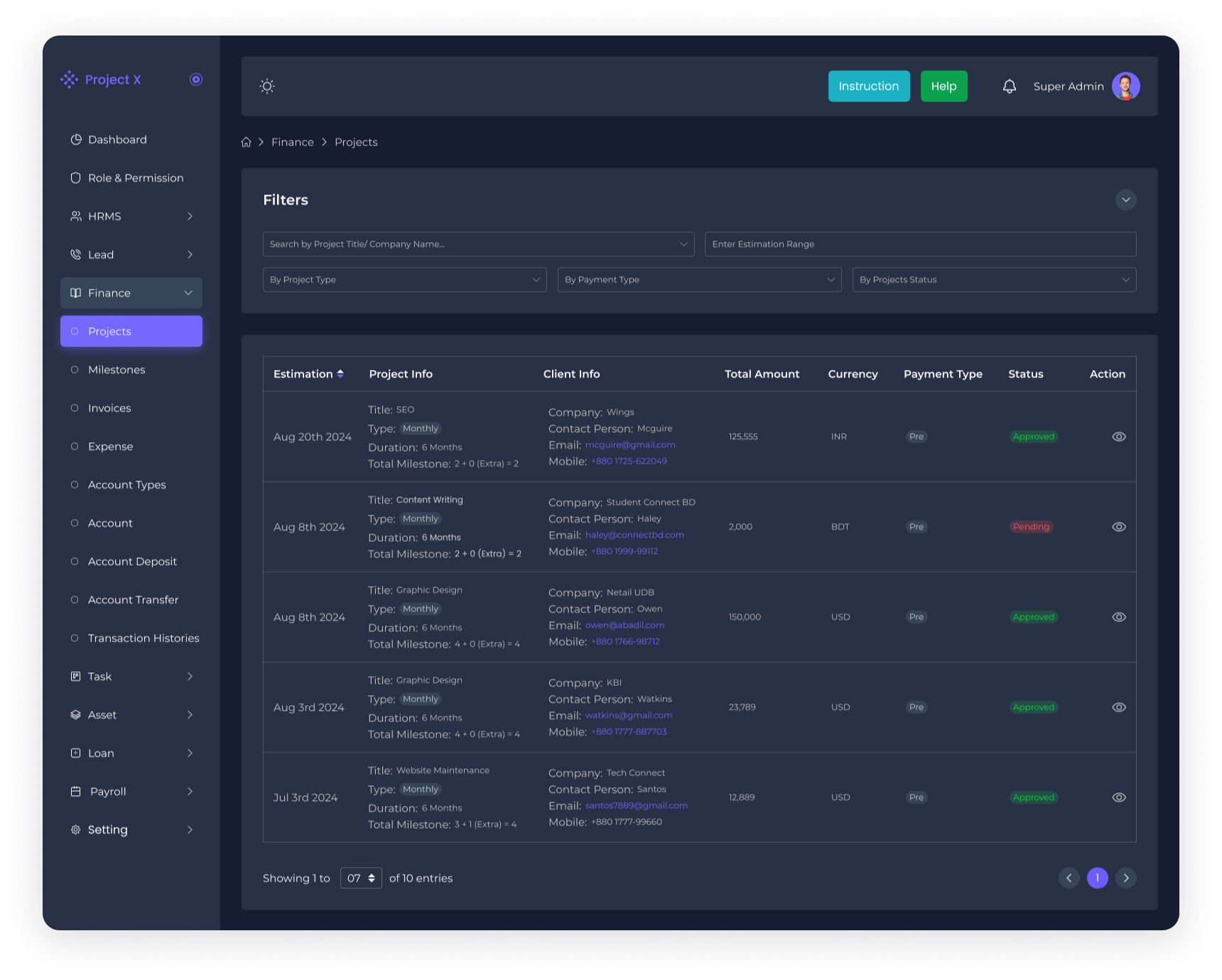
Task: View Netail UDB project eye icon
Action: pyautogui.click(x=1119, y=617)
